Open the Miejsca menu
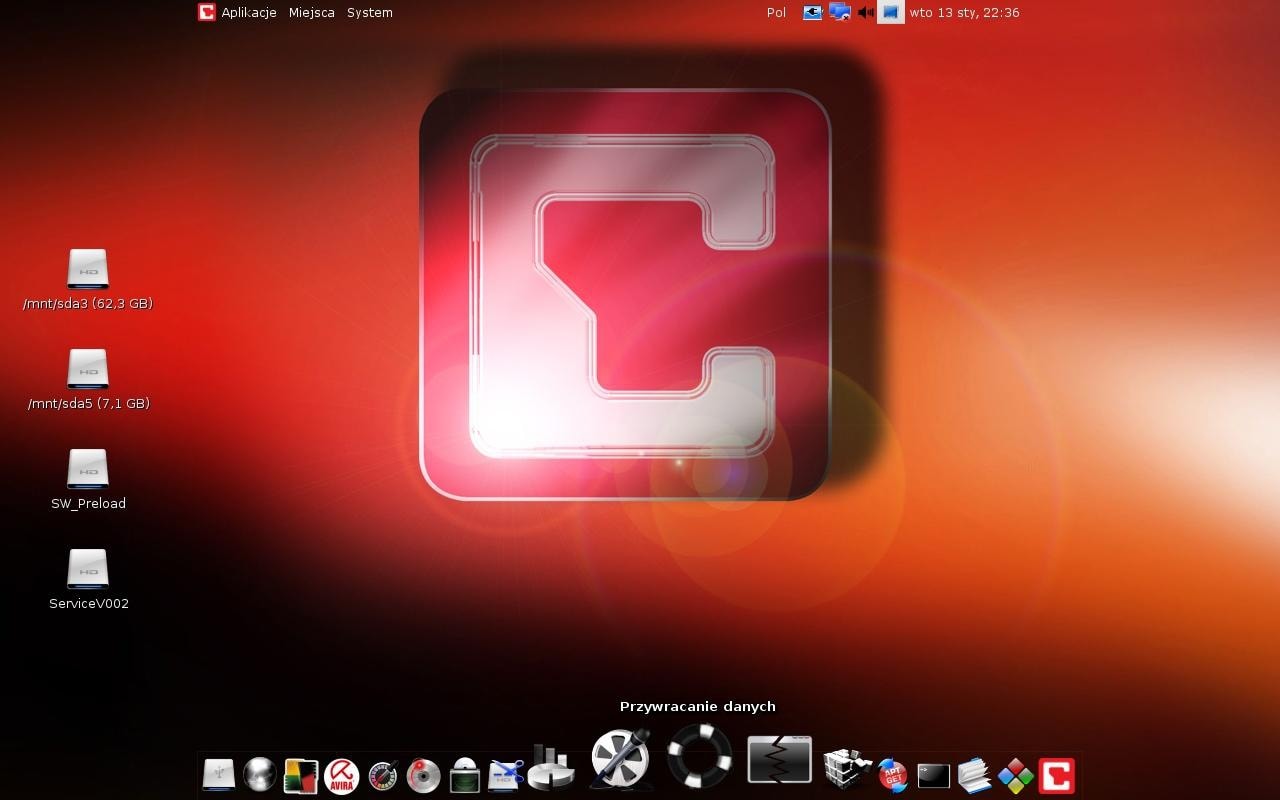1280x800 pixels. point(311,13)
